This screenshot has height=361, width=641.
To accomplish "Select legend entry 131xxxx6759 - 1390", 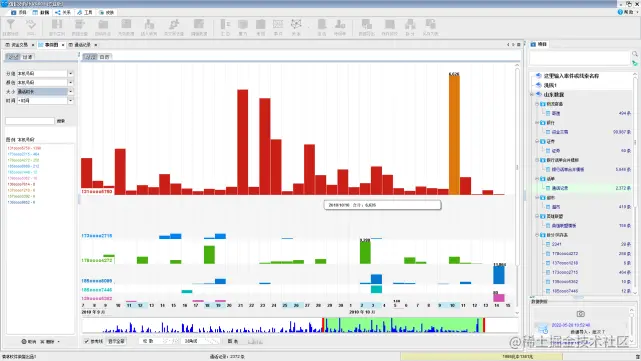I will [x=24, y=148].
